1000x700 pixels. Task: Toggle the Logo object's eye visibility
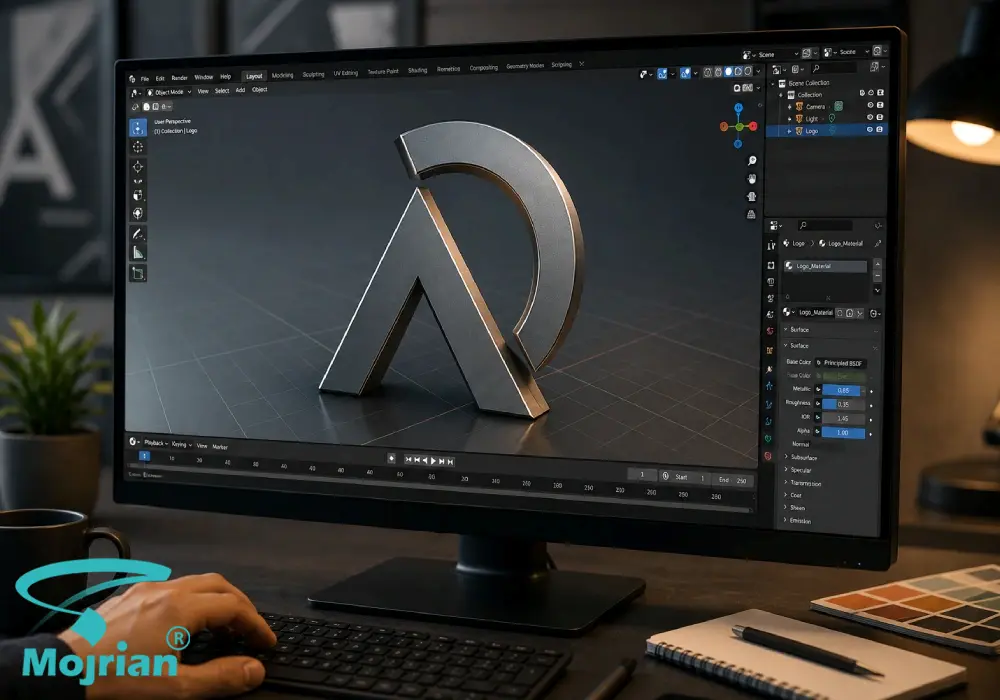869,129
